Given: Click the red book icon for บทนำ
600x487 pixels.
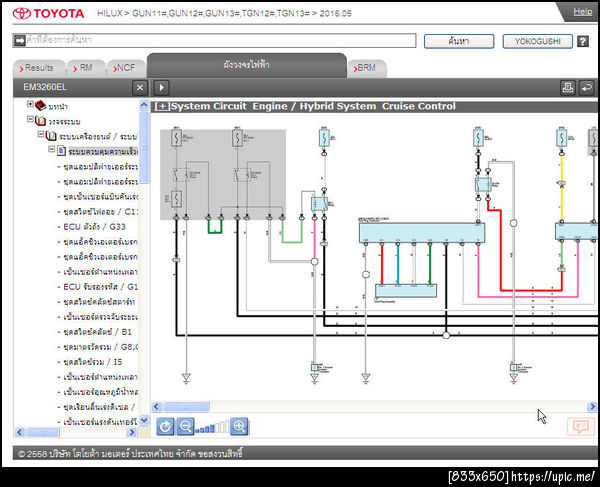Looking at the screenshot, I should click(41, 105).
